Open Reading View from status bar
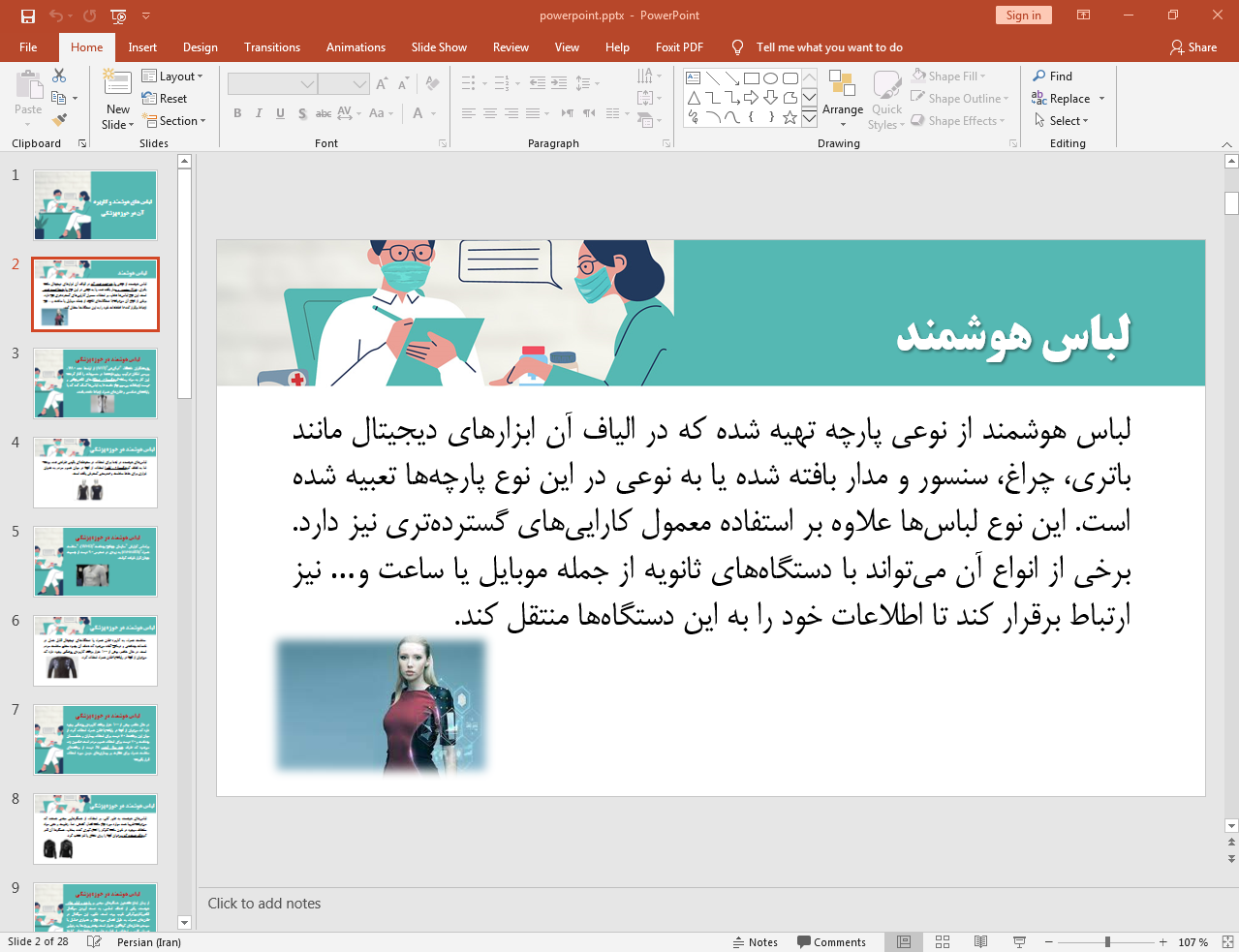Viewport: 1239px width, 952px height. [x=980, y=941]
